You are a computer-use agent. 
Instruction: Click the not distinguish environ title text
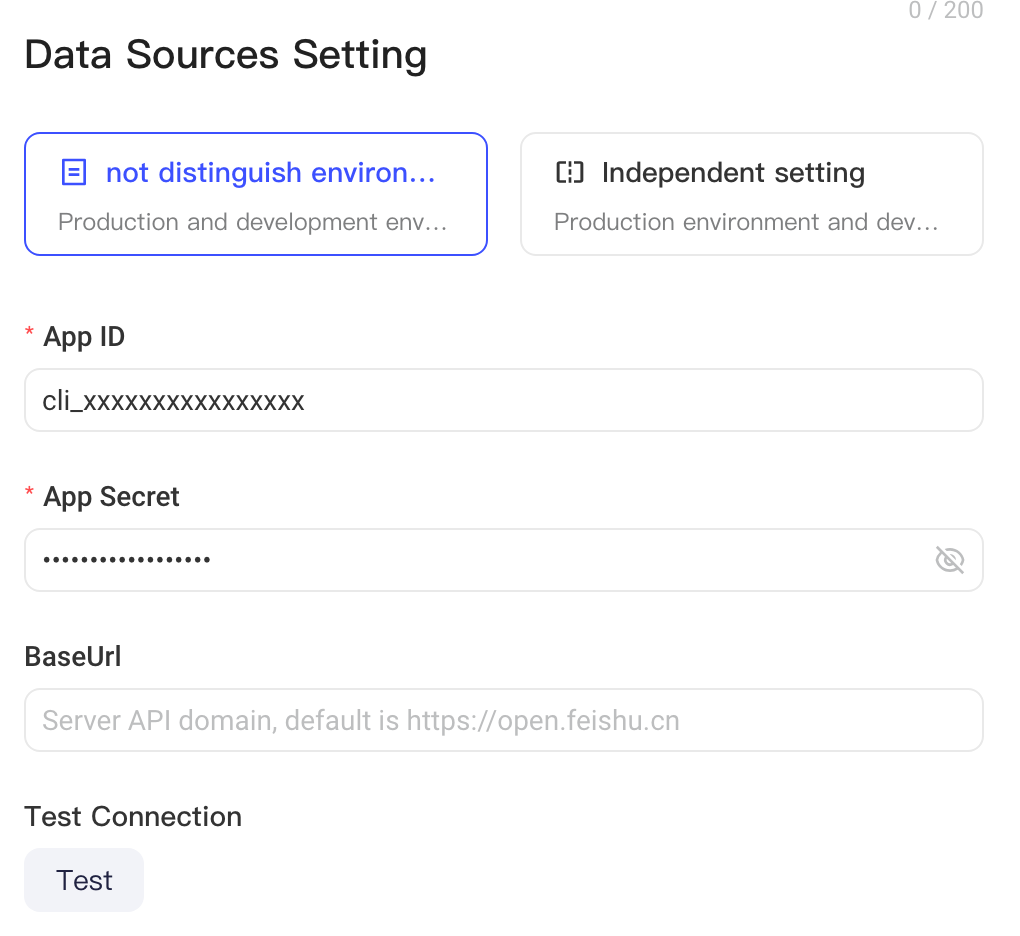pos(271,173)
